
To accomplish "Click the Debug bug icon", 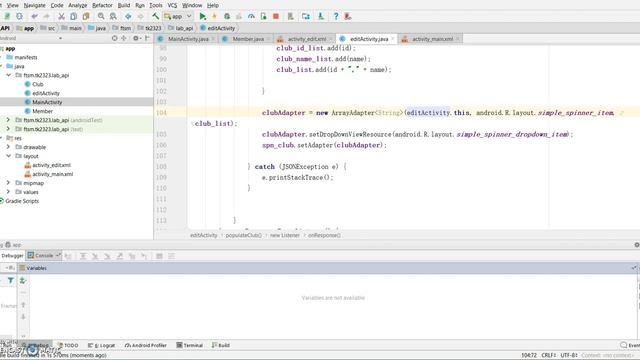I will (x=227, y=16).
